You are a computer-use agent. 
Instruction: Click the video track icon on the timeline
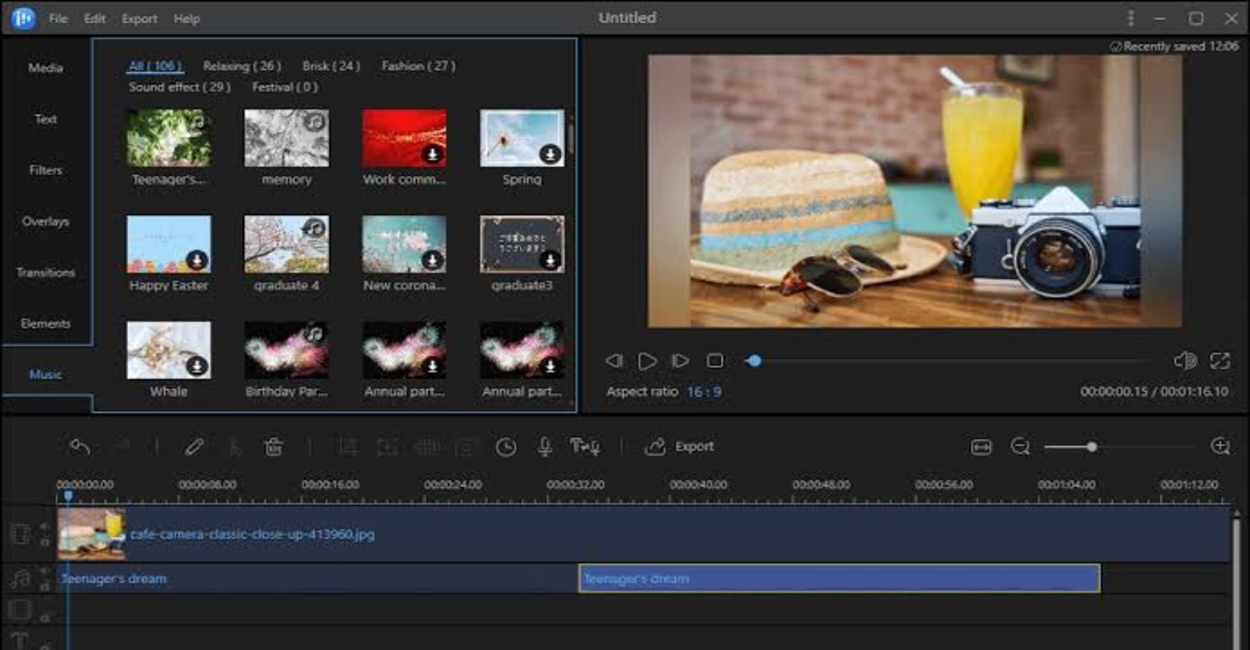tap(20, 534)
